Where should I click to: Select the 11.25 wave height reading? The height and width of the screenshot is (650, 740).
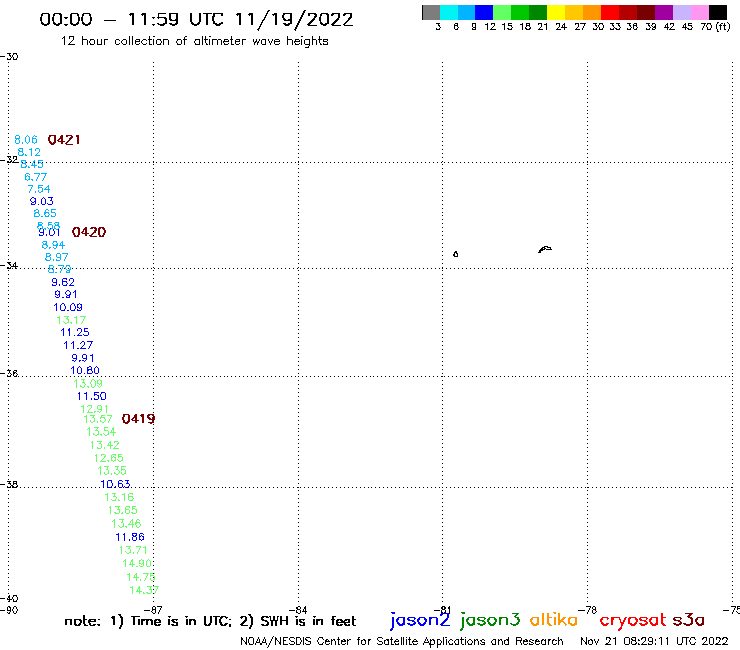tap(75, 332)
